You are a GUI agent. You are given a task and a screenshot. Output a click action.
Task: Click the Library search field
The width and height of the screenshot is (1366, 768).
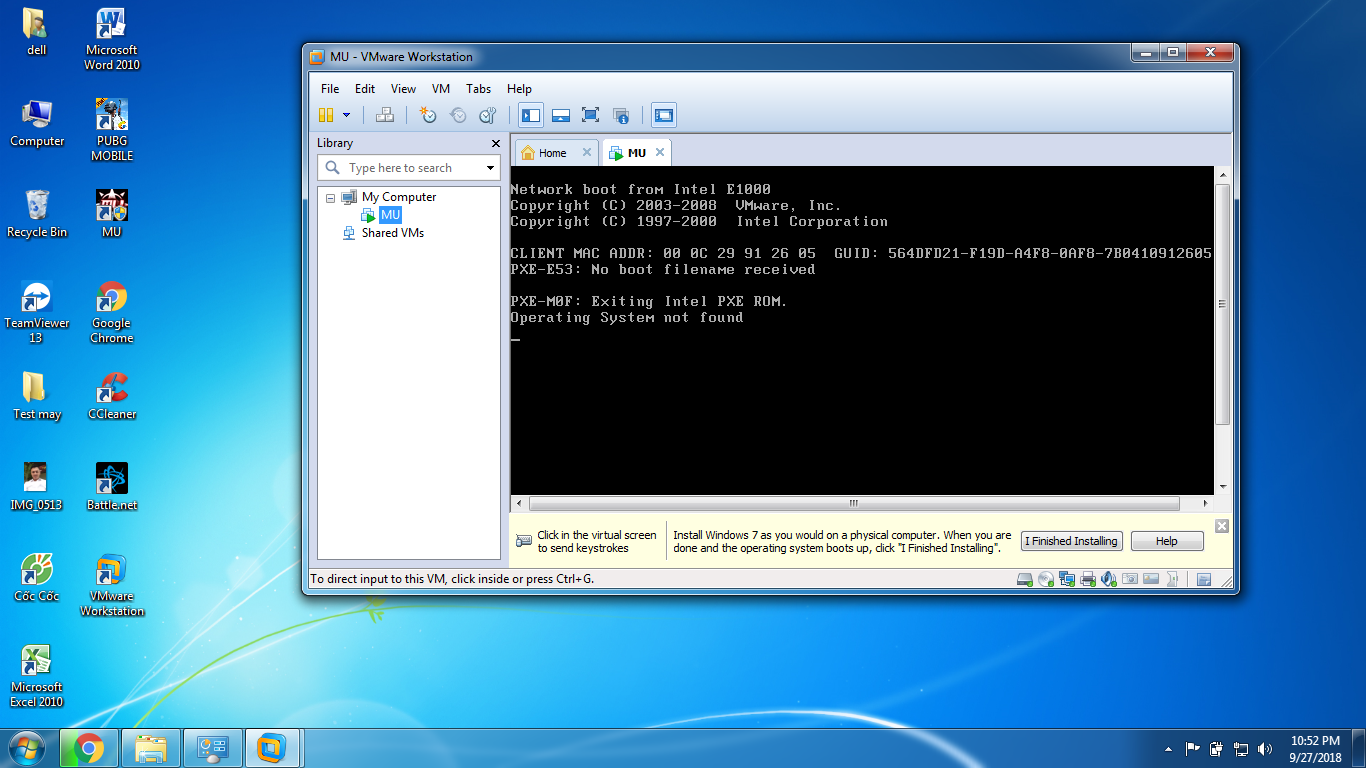pyautogui.click(x=409, y=168)
